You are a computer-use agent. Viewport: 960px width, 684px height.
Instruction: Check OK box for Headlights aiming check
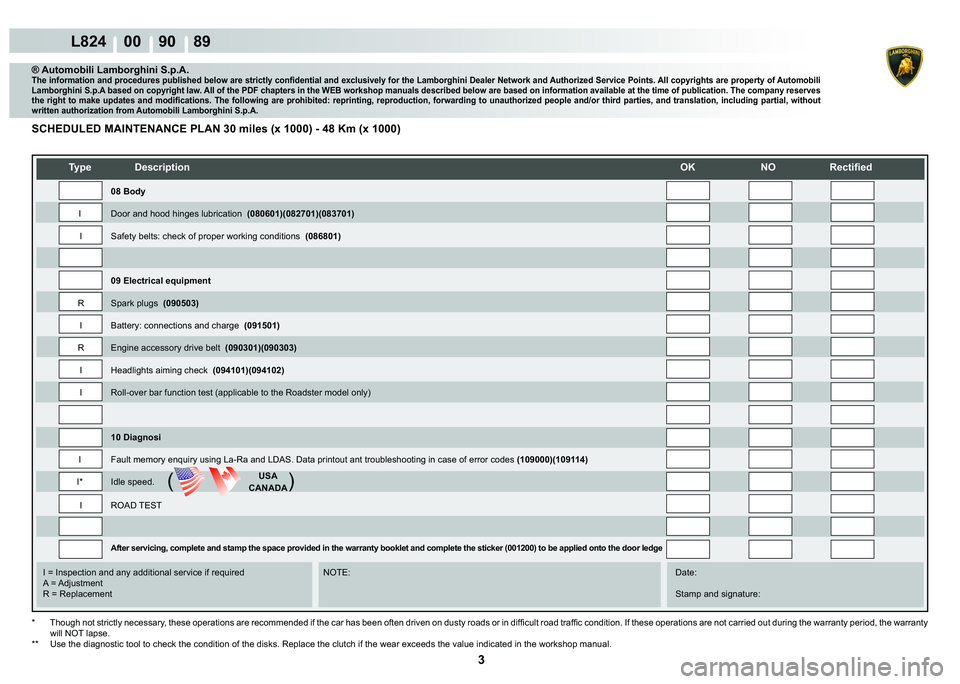click(688, 369)
